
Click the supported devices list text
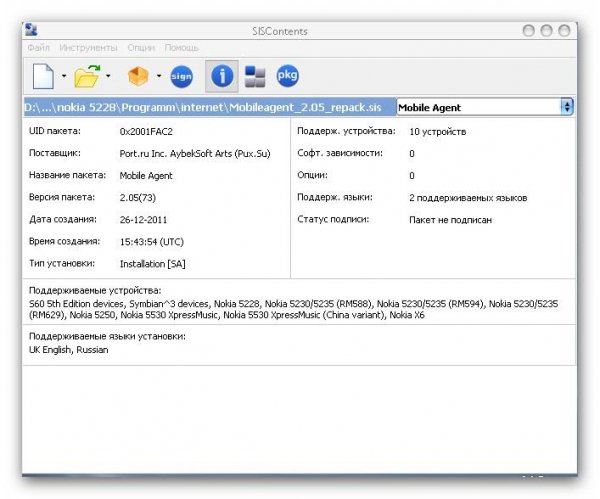point(293,309)
